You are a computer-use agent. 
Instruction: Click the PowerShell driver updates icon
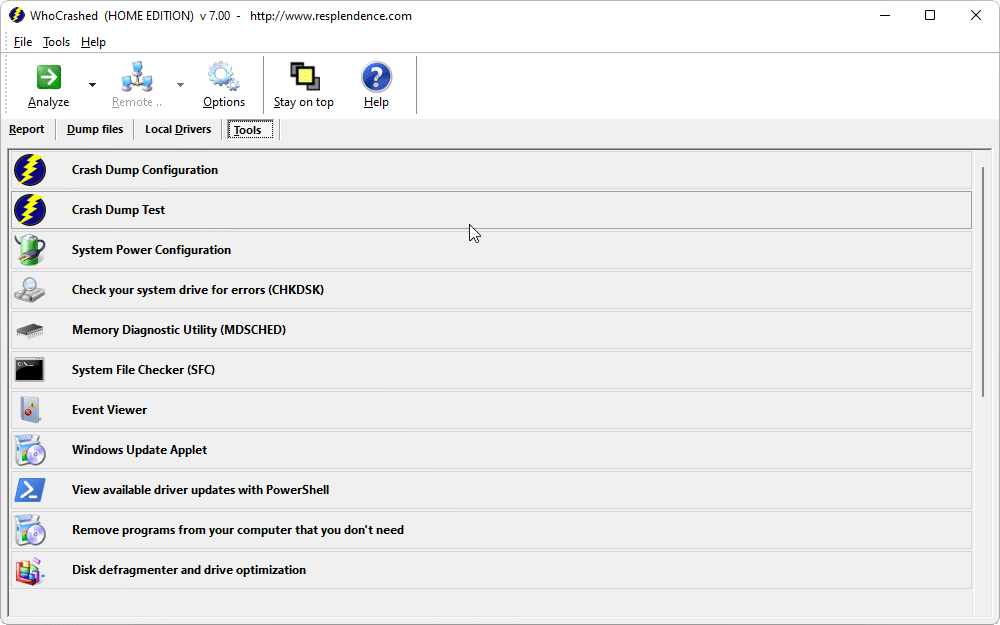pos(30,490)
